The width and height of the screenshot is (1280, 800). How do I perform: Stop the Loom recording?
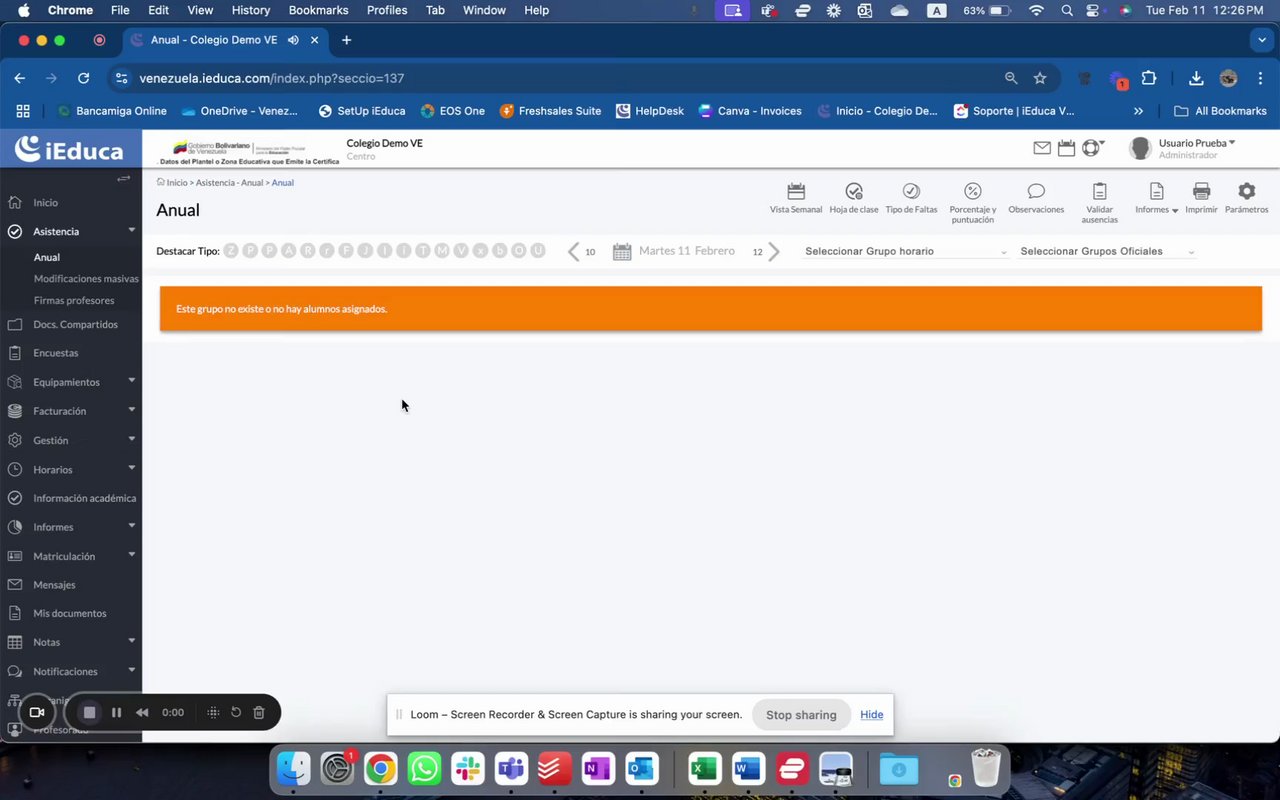click(89, 712)
